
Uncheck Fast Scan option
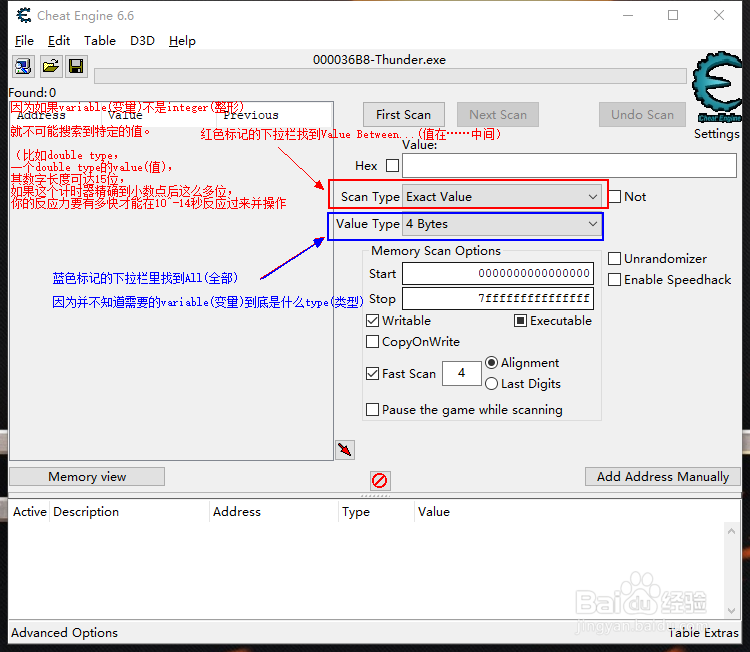coord(372,373)
